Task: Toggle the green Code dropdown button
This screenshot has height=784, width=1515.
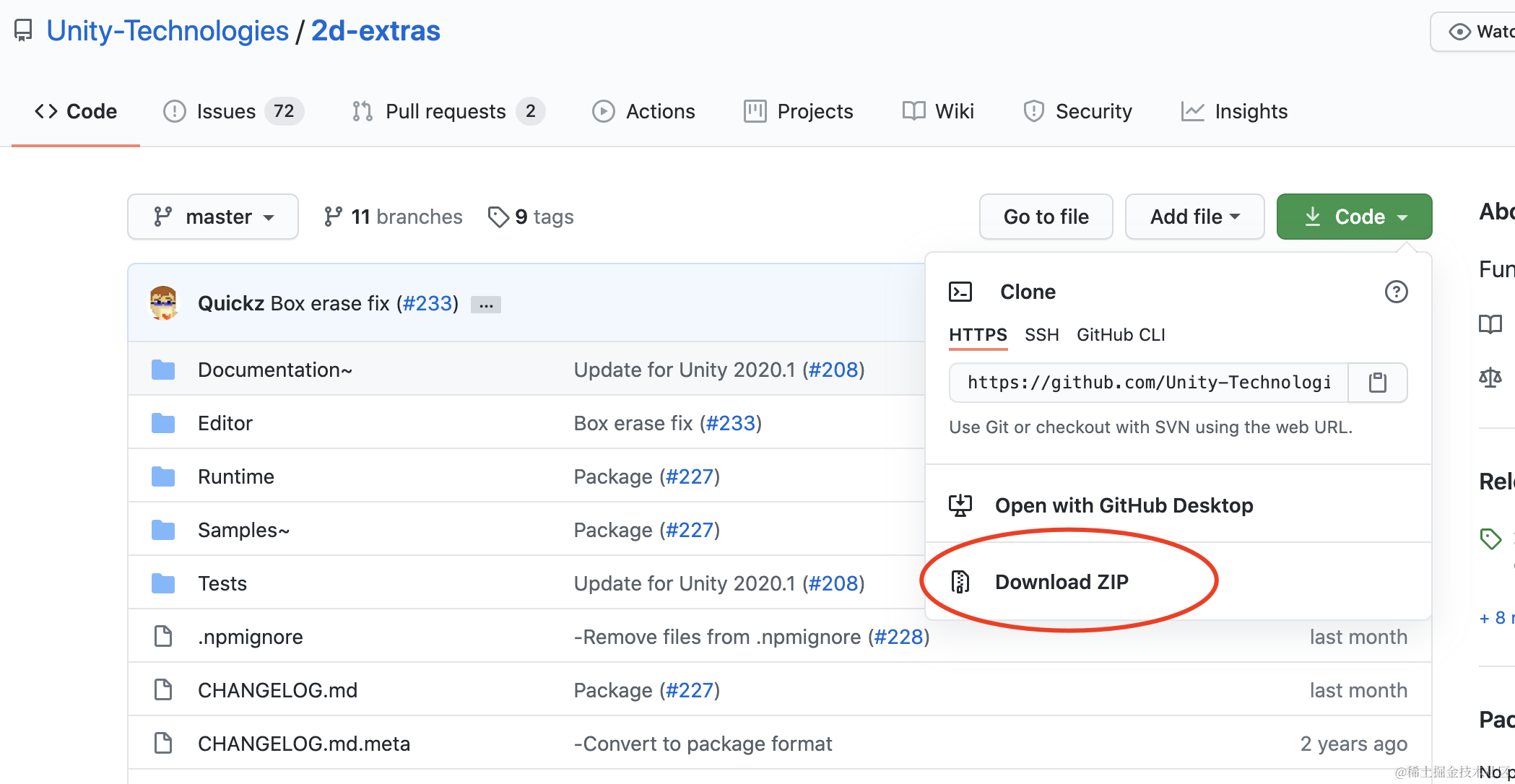Action: click(x=1354, y=217)
